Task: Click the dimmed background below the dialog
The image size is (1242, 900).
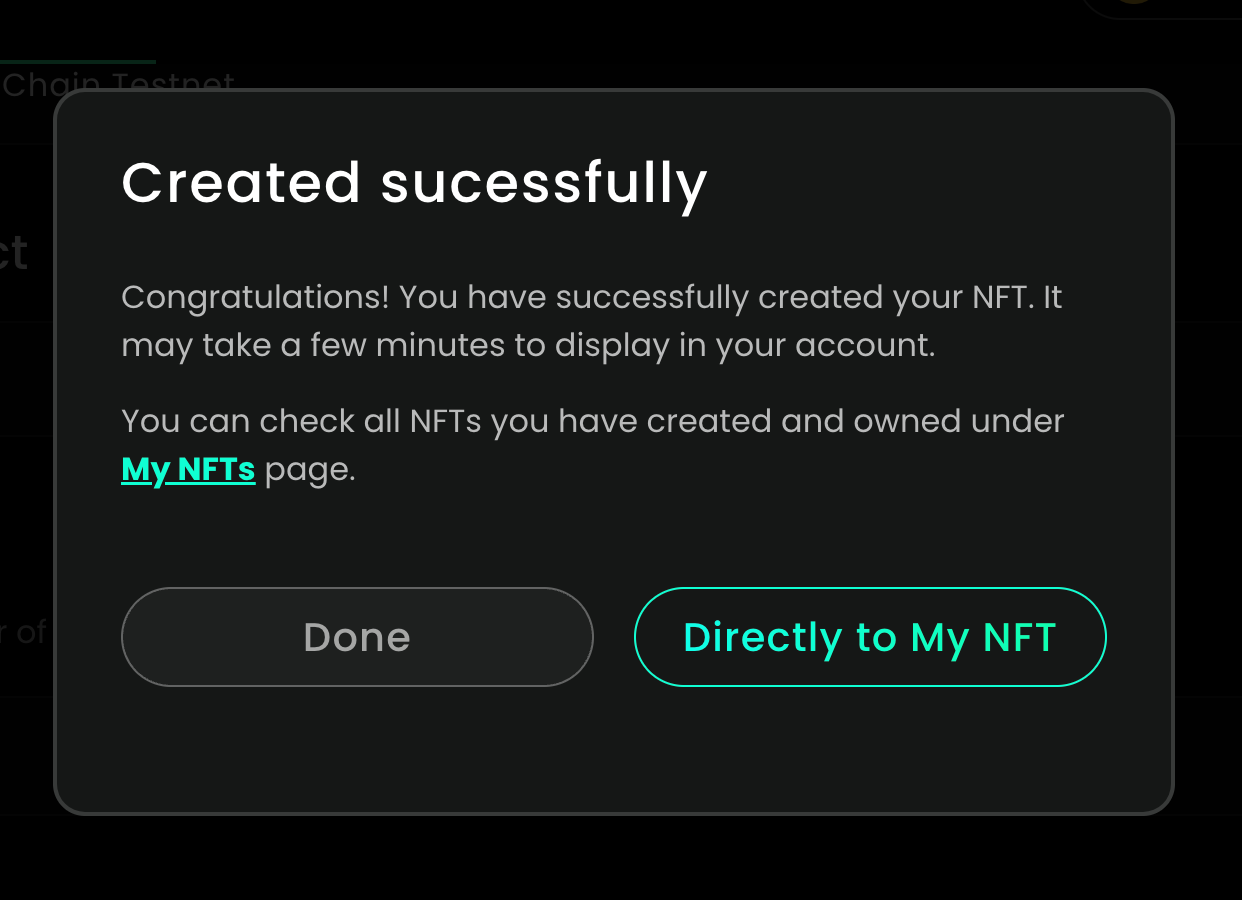Action: pos(620,858)
